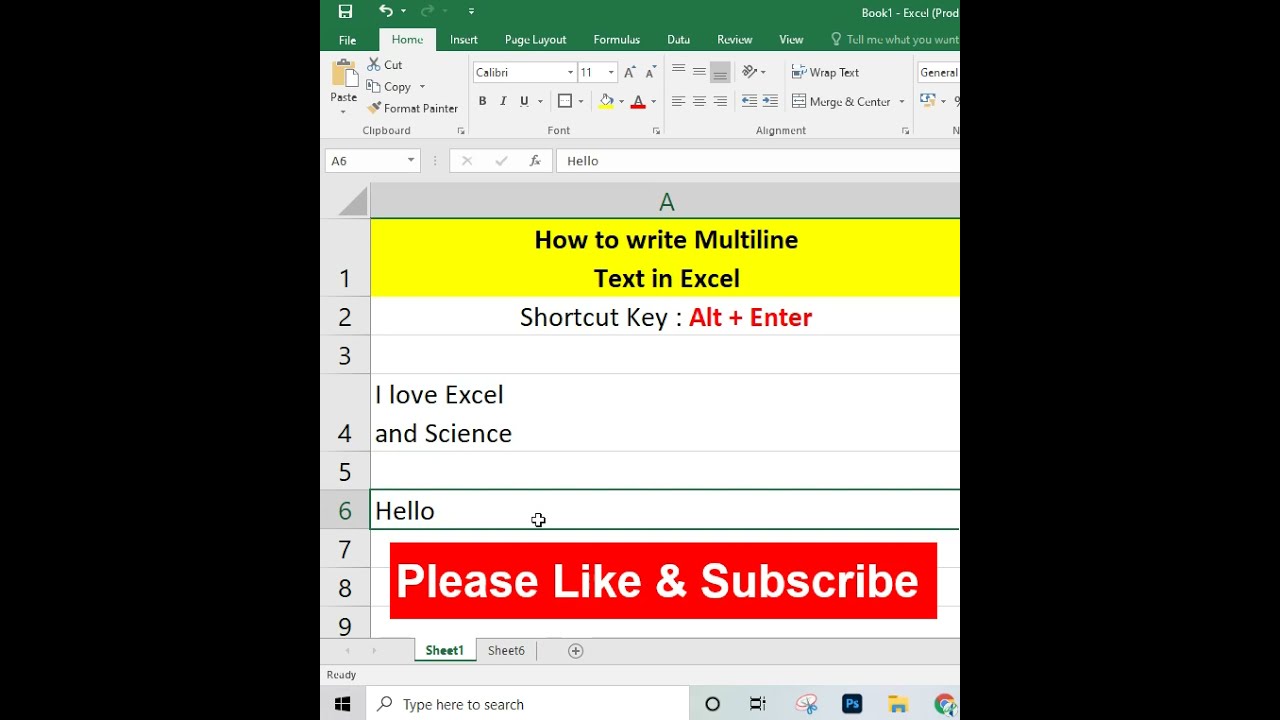Click the Tell me what you want box

(x=895, y=40)
